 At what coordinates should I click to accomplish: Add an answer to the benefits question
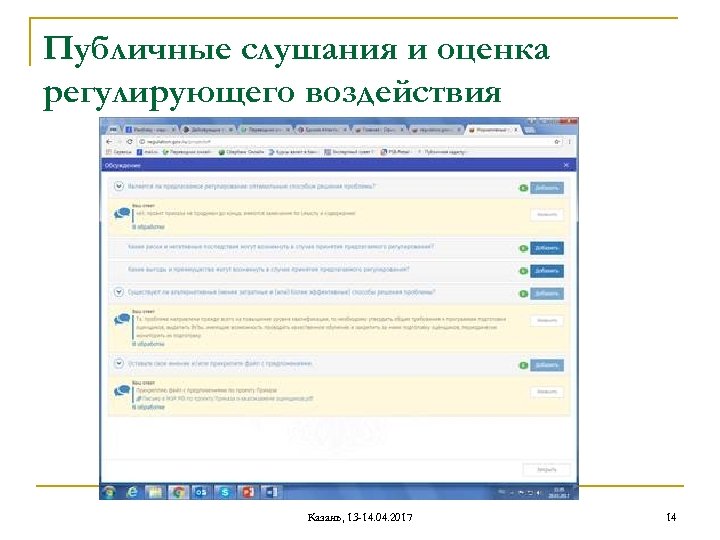click(547, 271)
